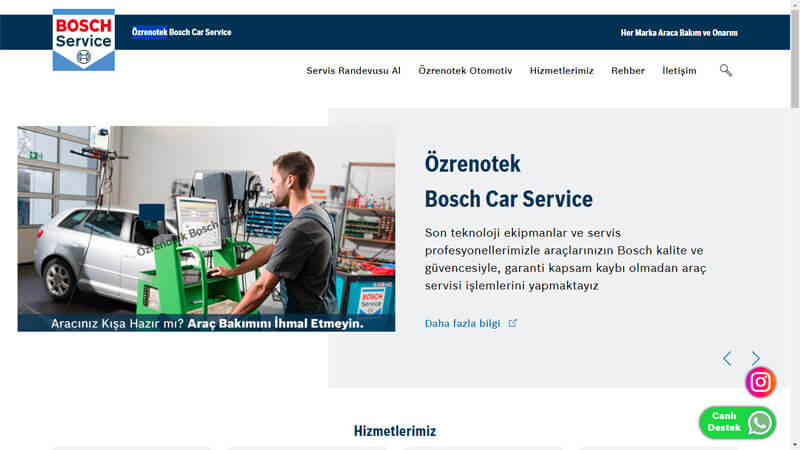
Task: Follow the Daha fazla bilgi link
Action: click(x=462, y=323)
